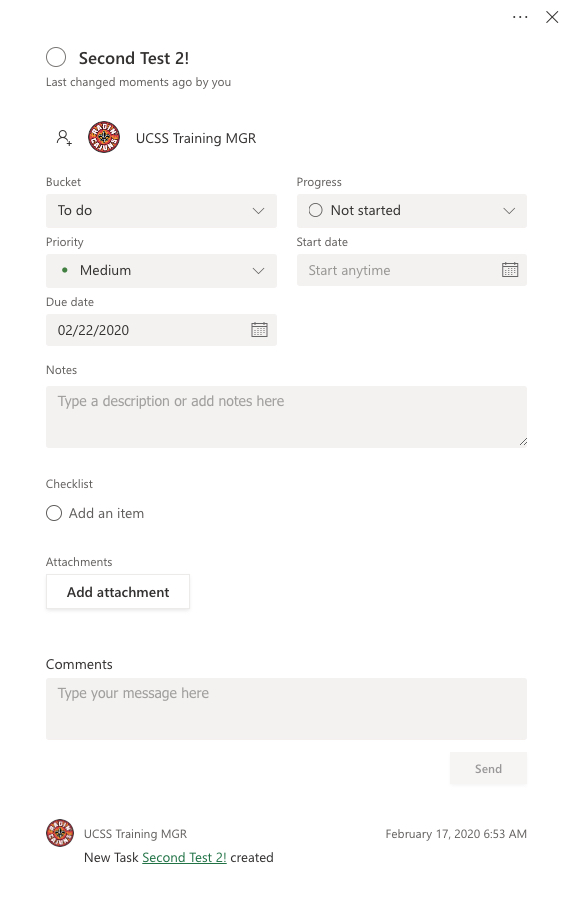
Task: Click the avatar beside the task-created comment
Action: 60,833
